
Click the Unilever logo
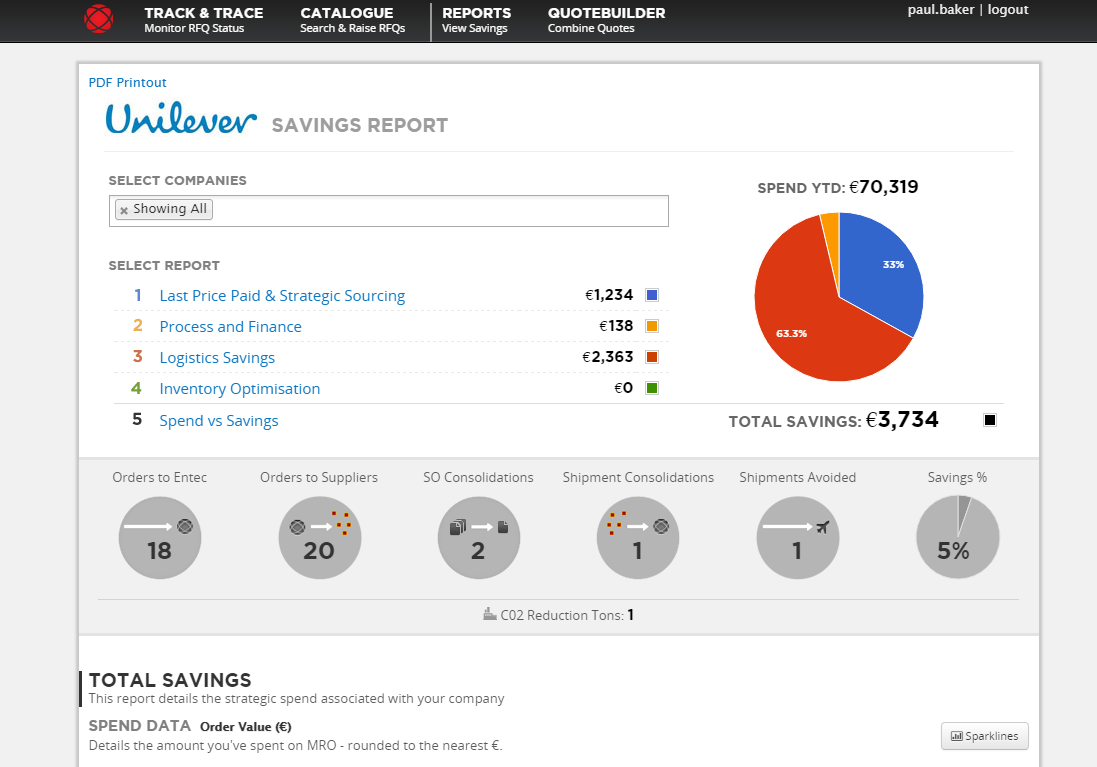coord(181,120)
